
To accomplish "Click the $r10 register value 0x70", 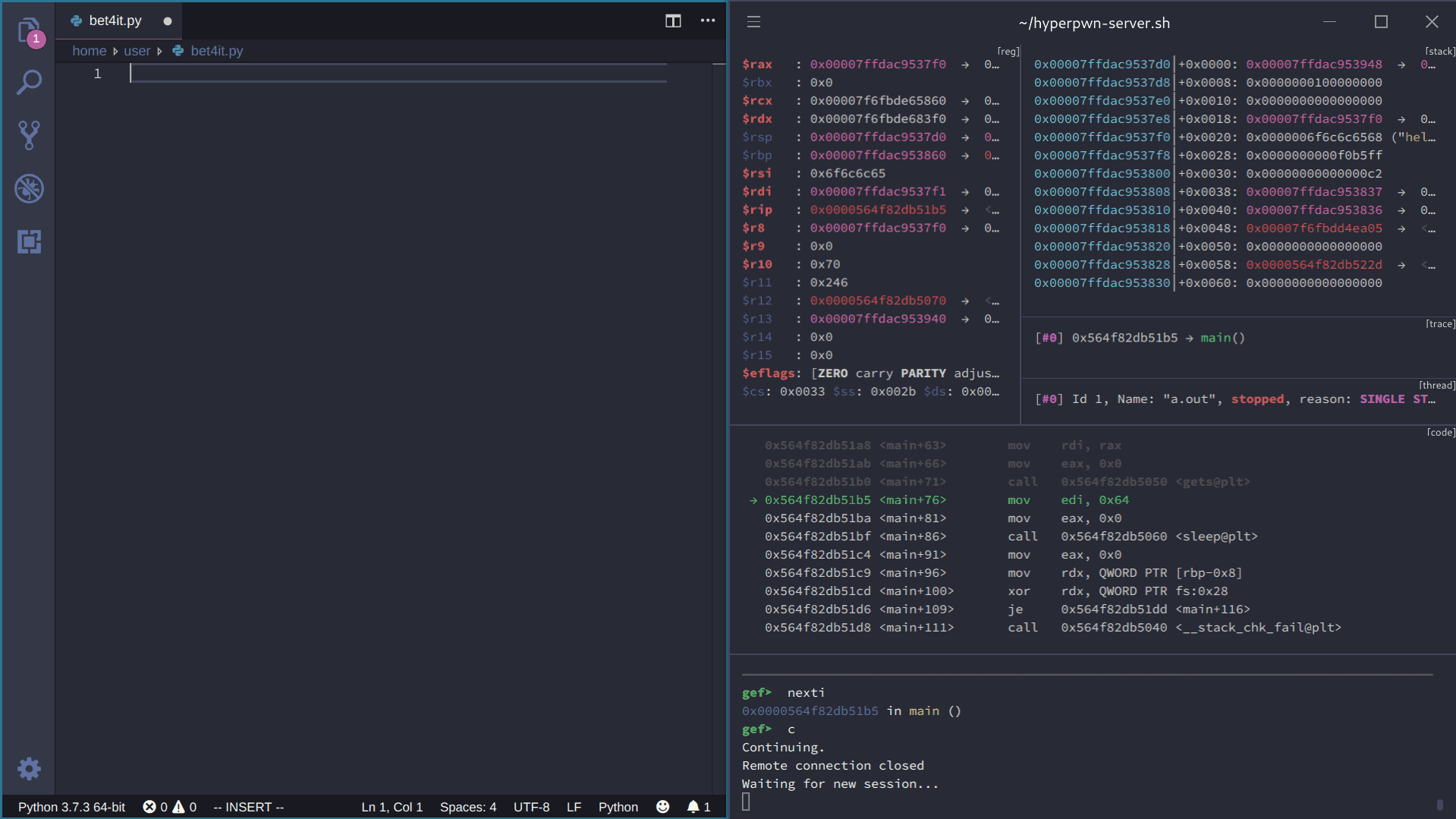I will (x=825, y=265).
